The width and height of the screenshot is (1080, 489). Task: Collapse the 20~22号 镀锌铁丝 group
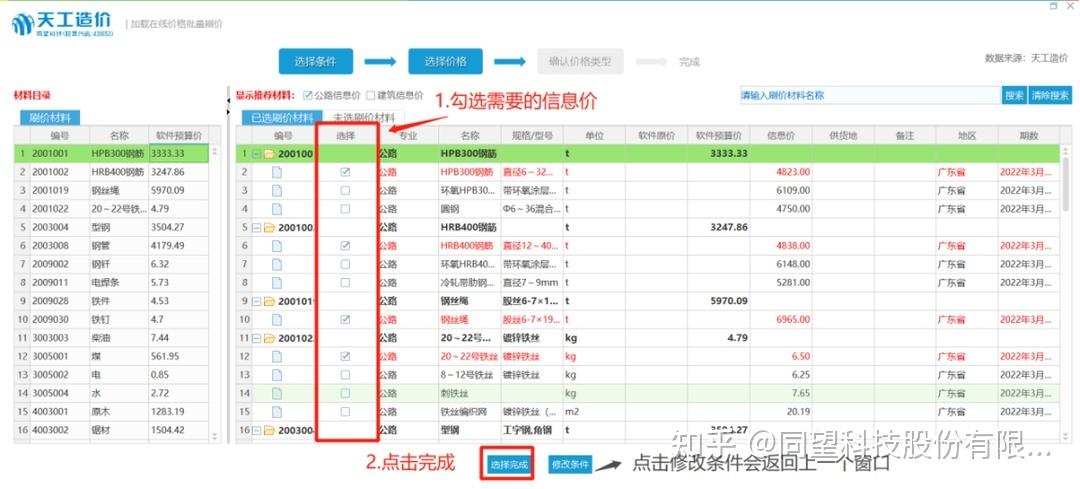[257, 338]
